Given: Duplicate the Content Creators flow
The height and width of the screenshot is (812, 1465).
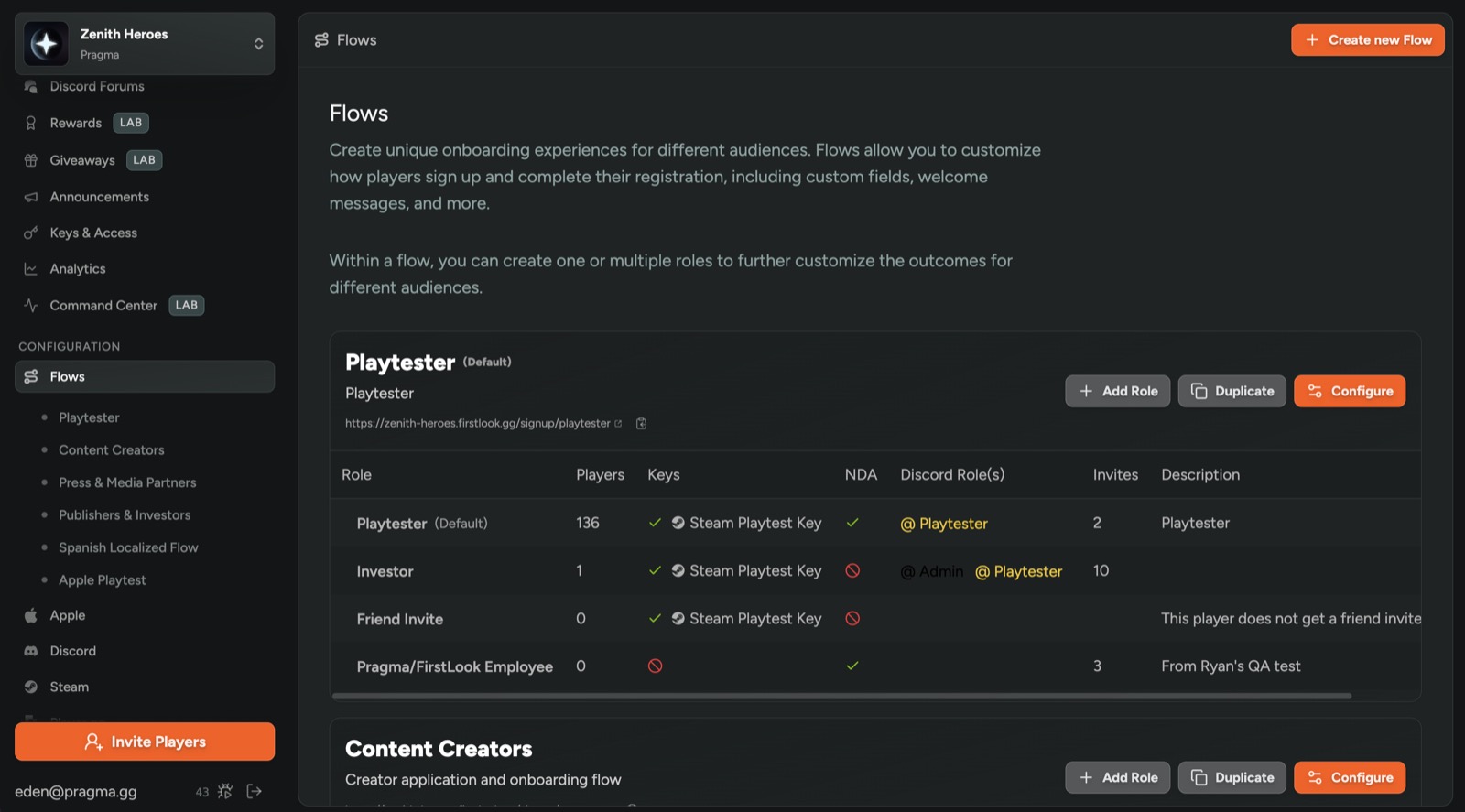Looking at the screenshot, I should coord(1232,777).
